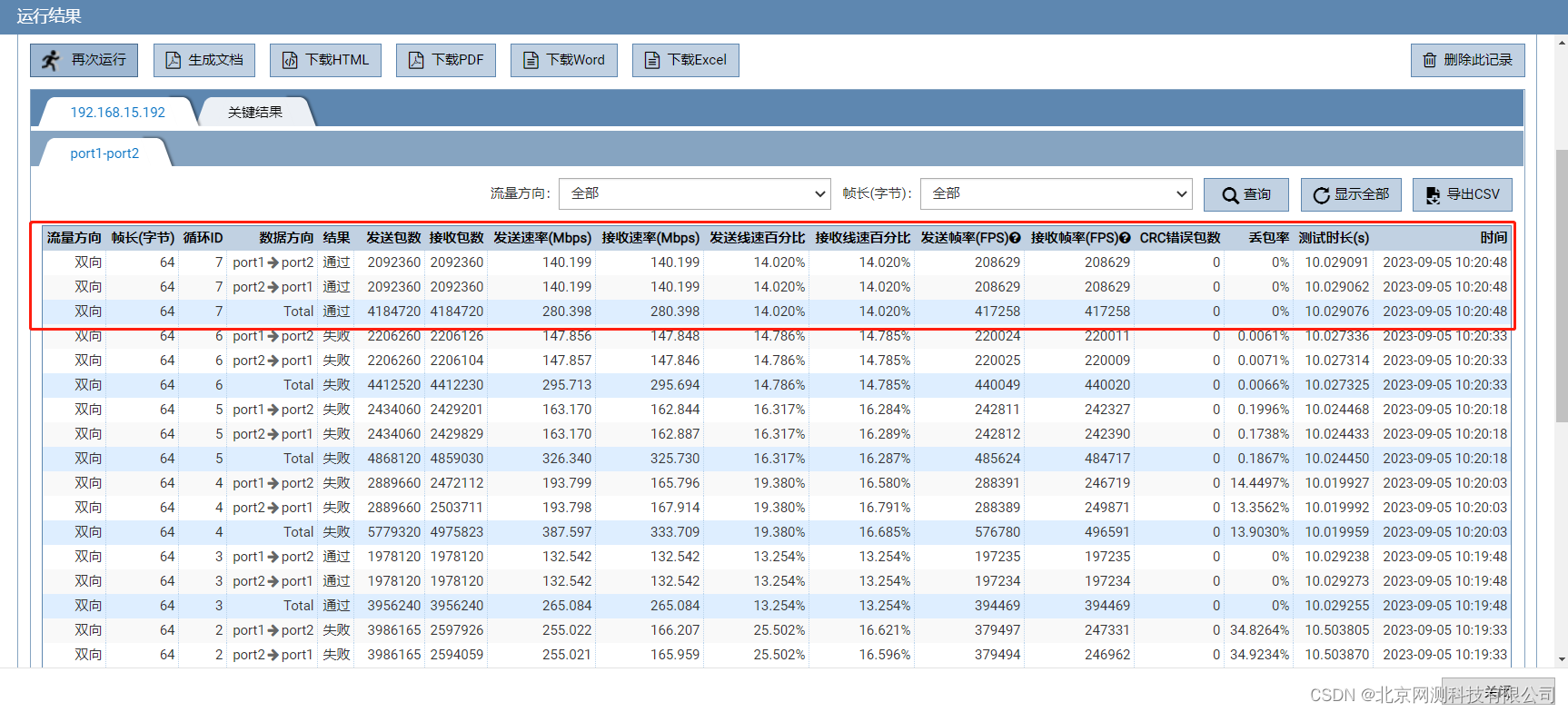Click the 接收线速百分比 column header
The height and width of the screenshot is (712, 1568).
[863, 238]
